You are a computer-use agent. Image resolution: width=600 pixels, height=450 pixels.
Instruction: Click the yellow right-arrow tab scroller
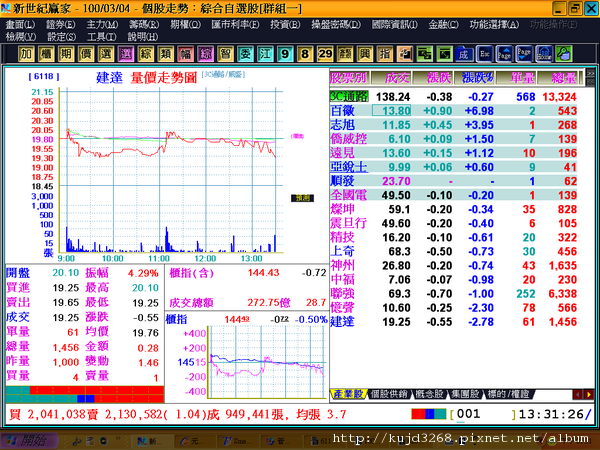point(589,394)
